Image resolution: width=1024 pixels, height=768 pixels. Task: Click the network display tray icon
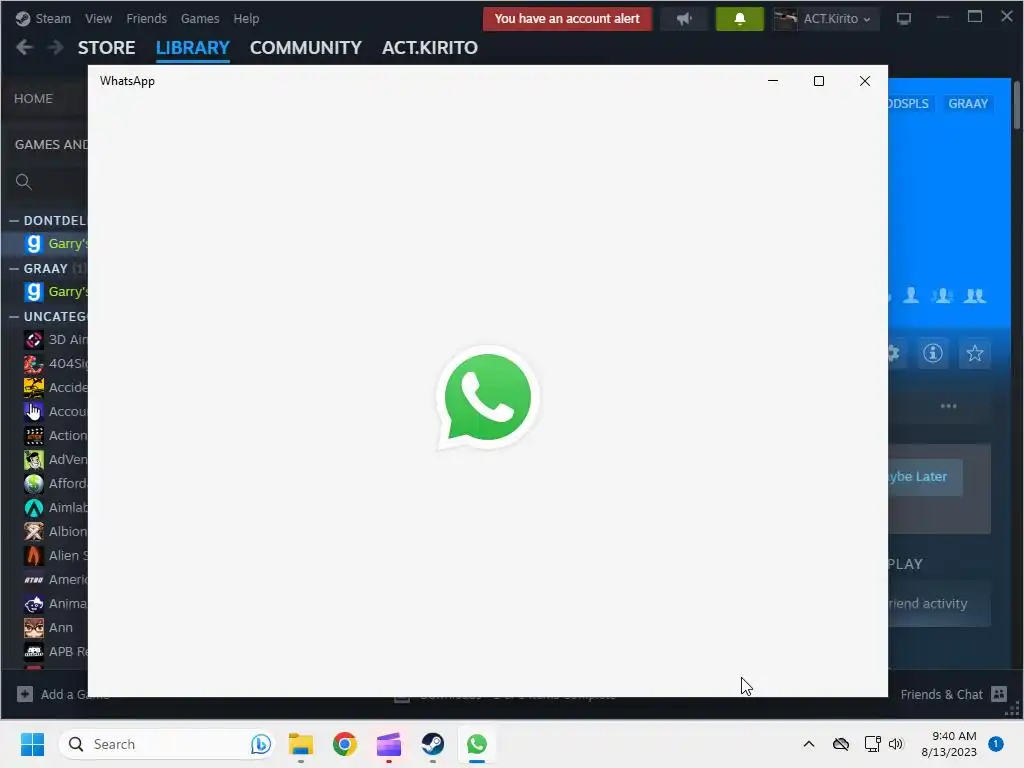point(872,744)
